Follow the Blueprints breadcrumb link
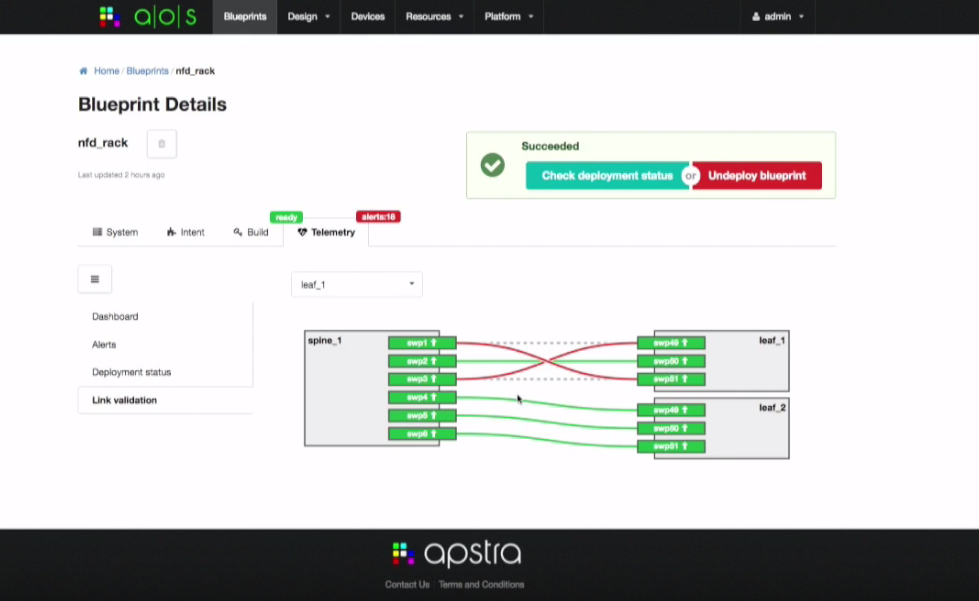Image resolution: width=979 pixels, height=601 pixels. pyautogui.click(x=147, y=71)
